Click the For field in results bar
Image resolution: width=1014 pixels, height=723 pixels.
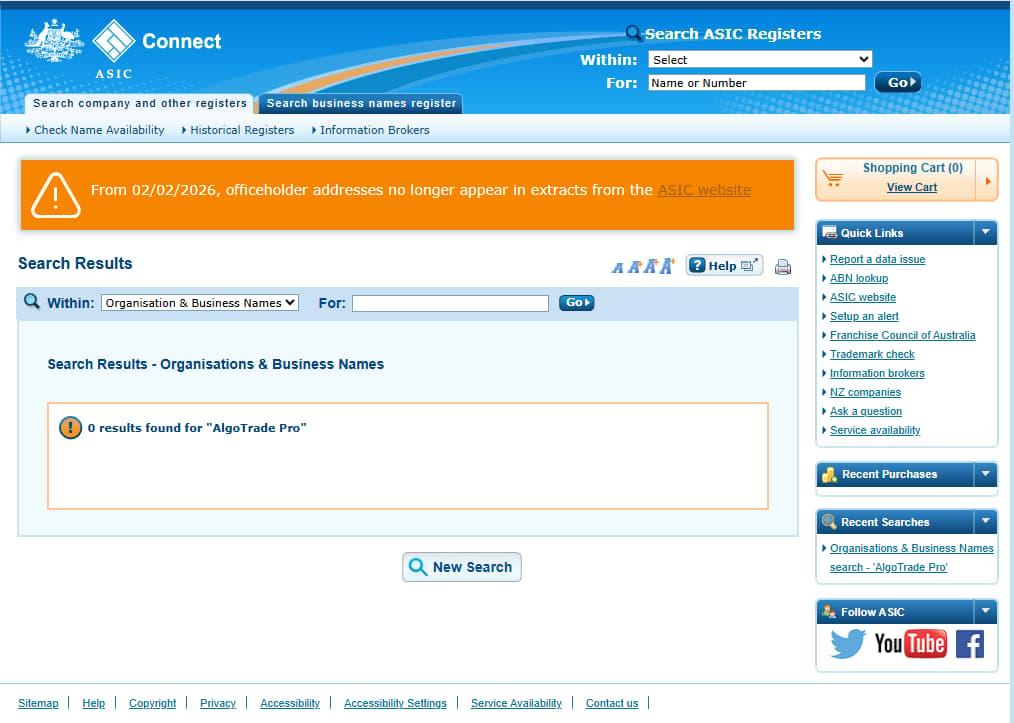point(450,303)
